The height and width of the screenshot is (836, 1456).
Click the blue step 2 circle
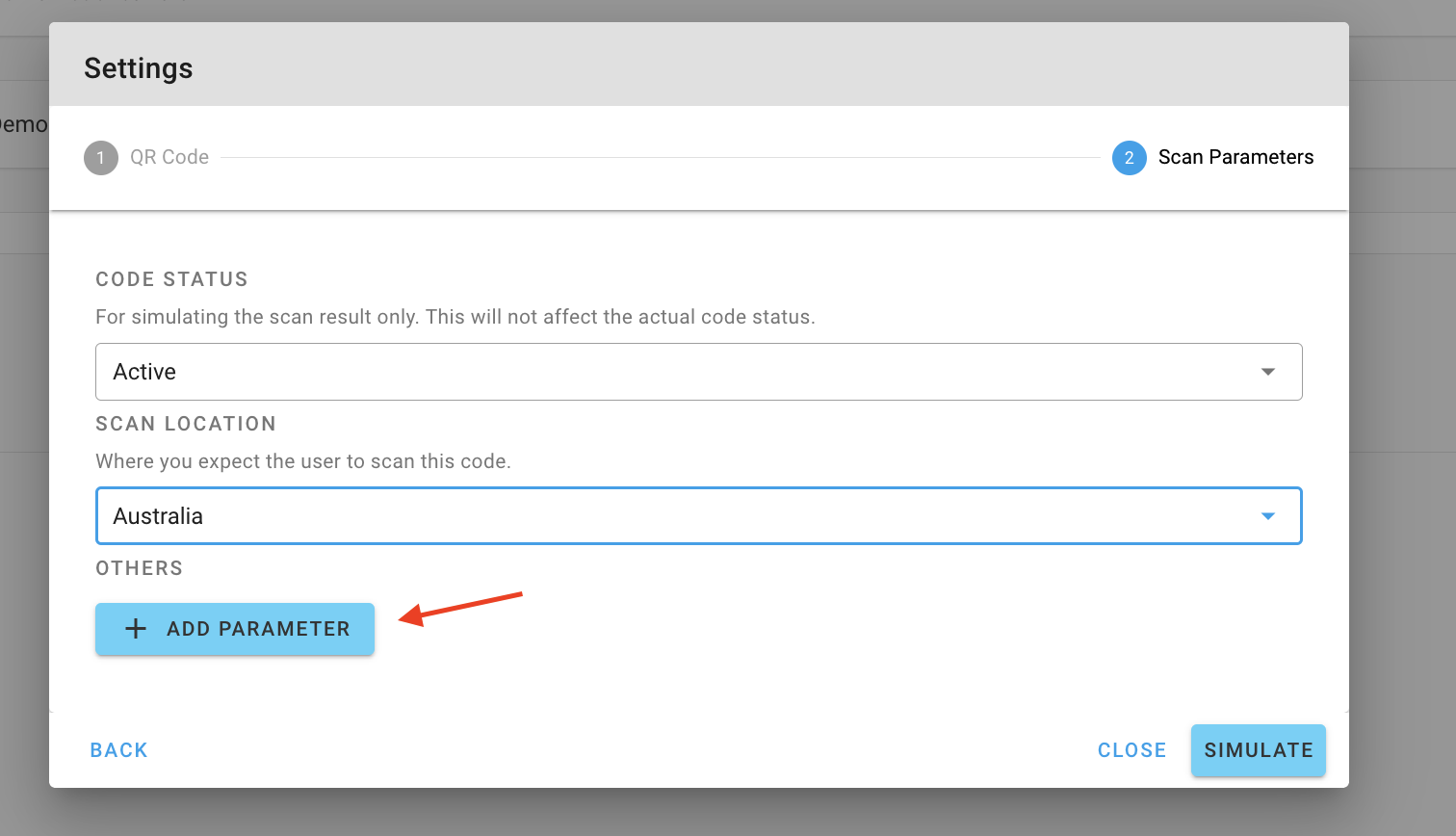(x=1130, y=158)
